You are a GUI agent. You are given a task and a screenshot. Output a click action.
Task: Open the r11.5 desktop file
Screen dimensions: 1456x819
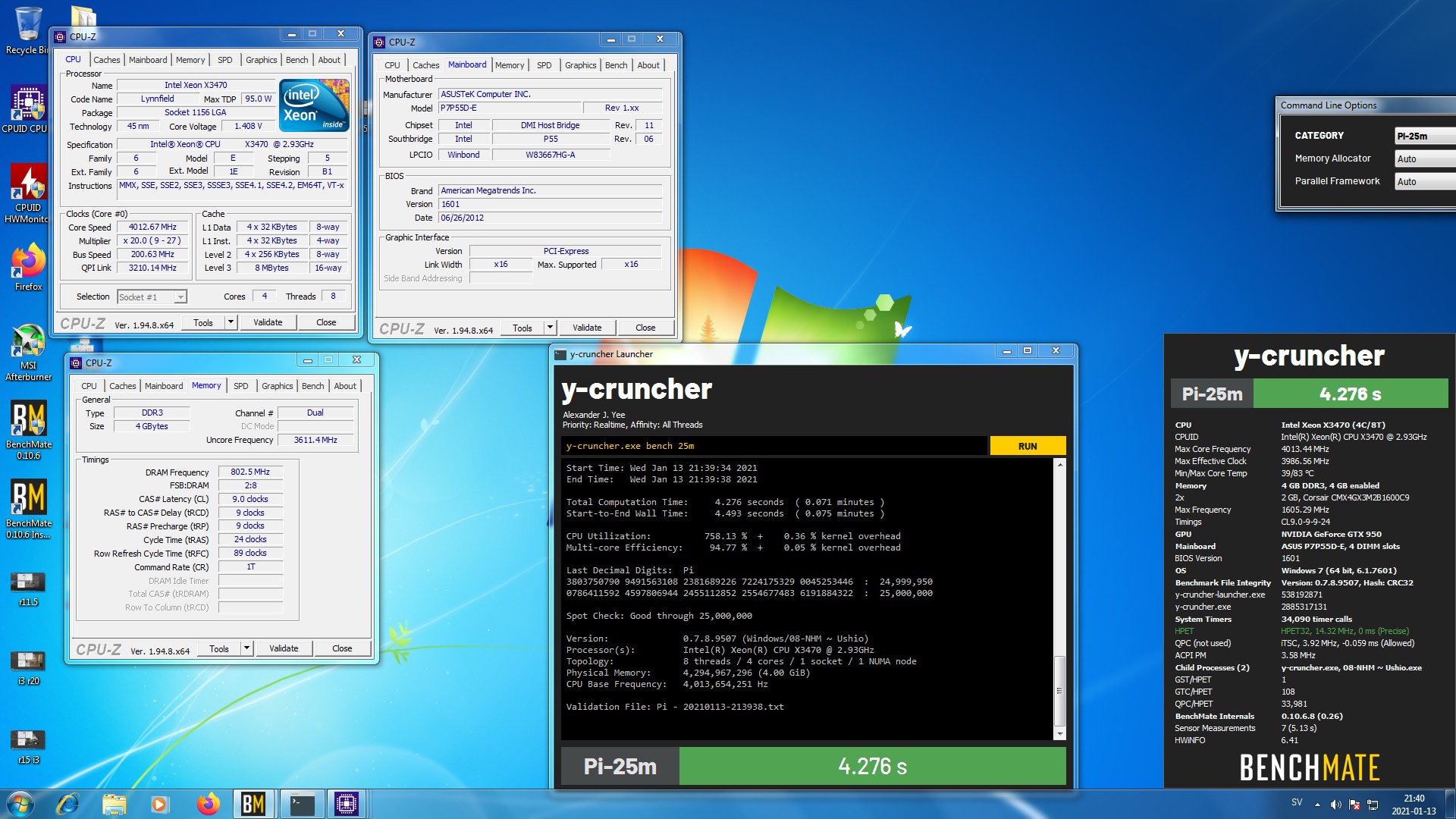[28, 590]
